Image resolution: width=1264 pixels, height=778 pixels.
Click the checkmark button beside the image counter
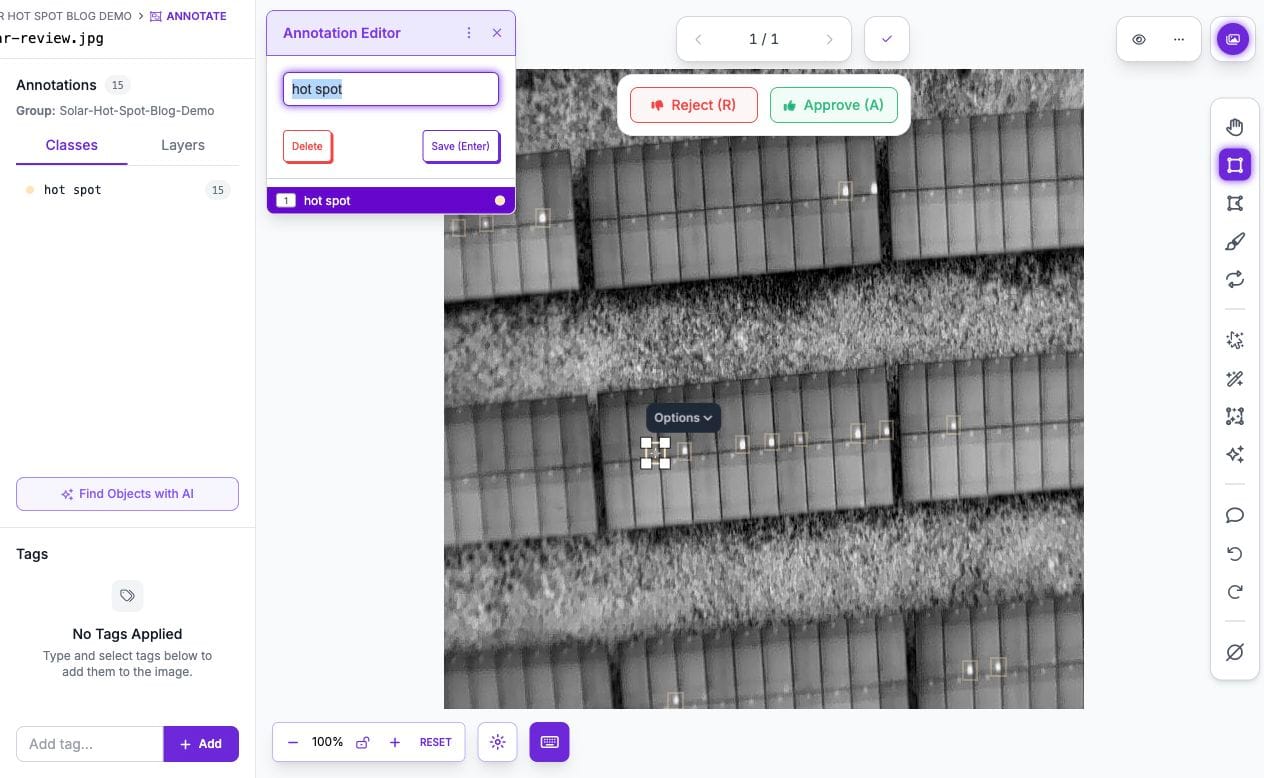pyautogui.click(x=887, y=40)
